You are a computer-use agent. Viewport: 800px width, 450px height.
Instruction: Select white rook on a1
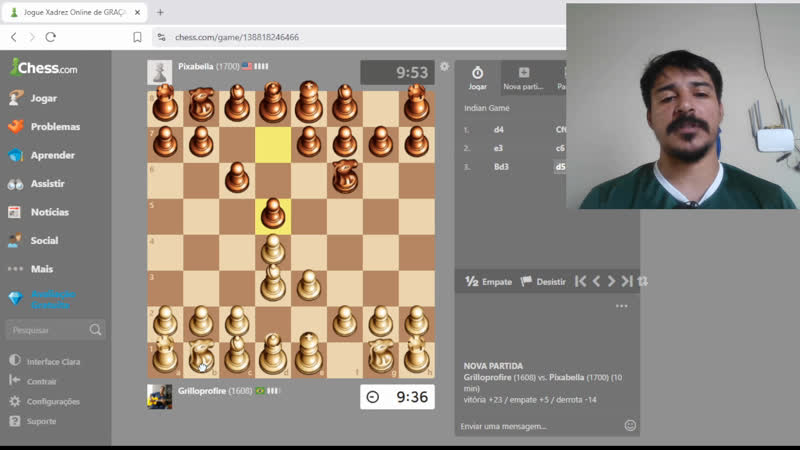(x=165, y=360)
